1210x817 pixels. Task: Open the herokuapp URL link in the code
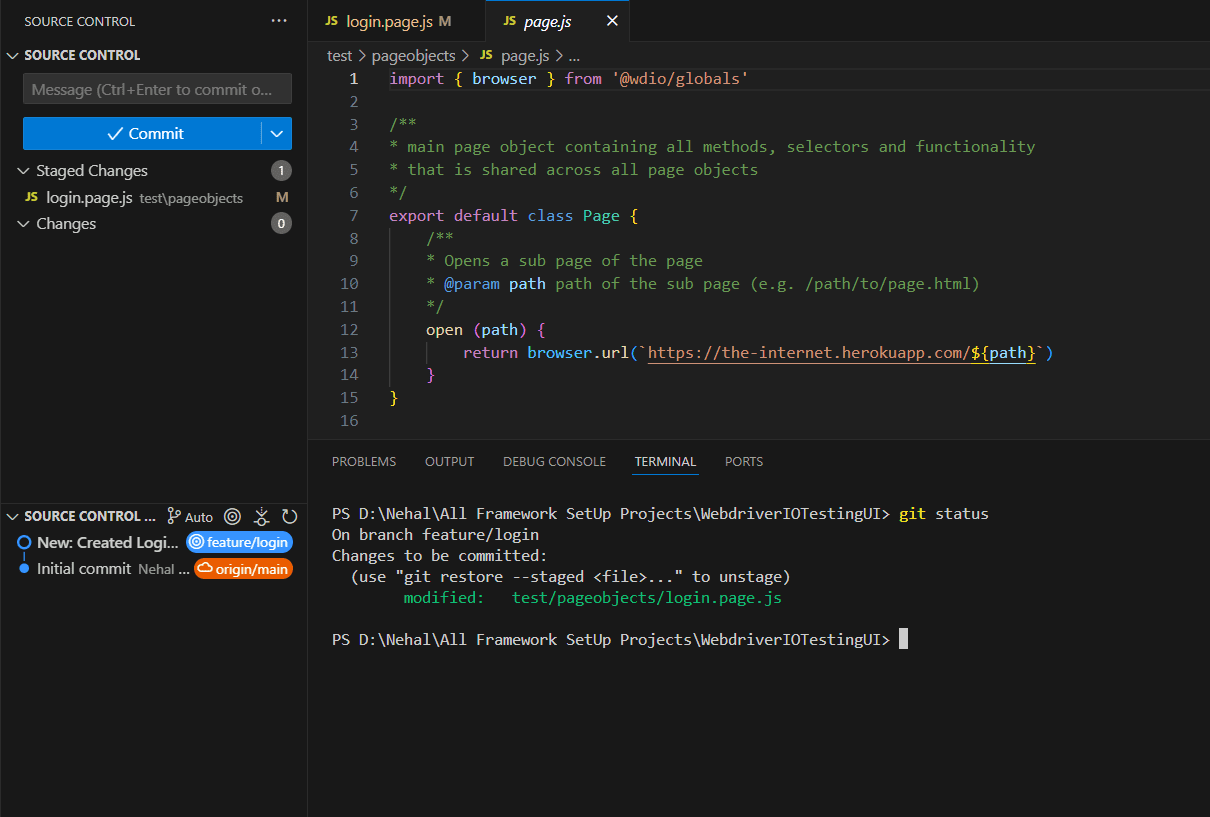click(x=841, y=352)
